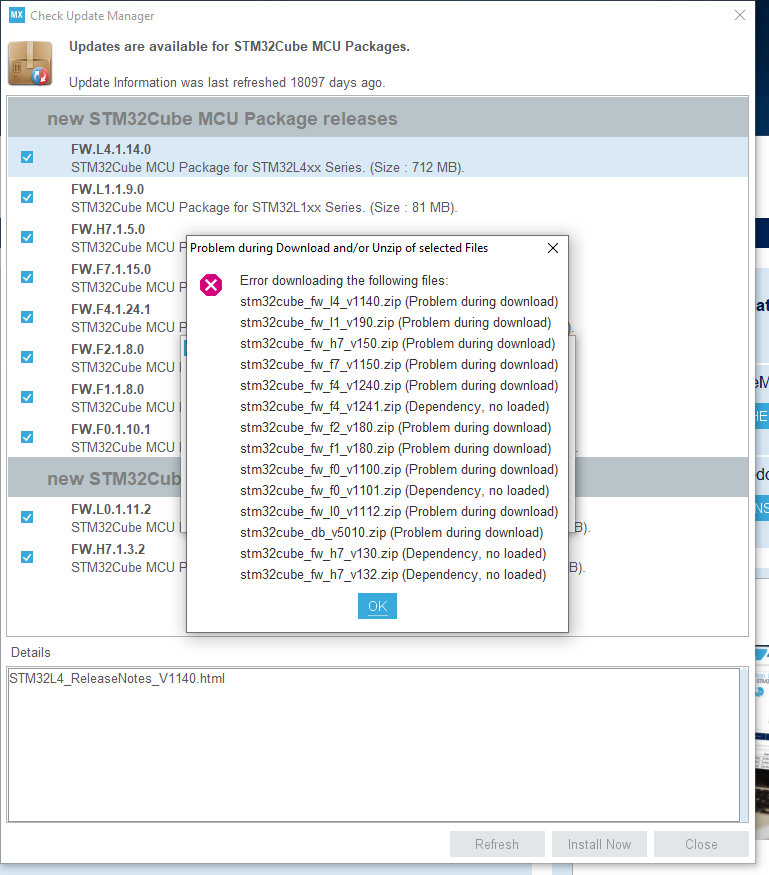Click the stm32cube_fw_f0_v1101.zip dependency line
The height and width of the screenshot is (875, 769).
point(395,491)
